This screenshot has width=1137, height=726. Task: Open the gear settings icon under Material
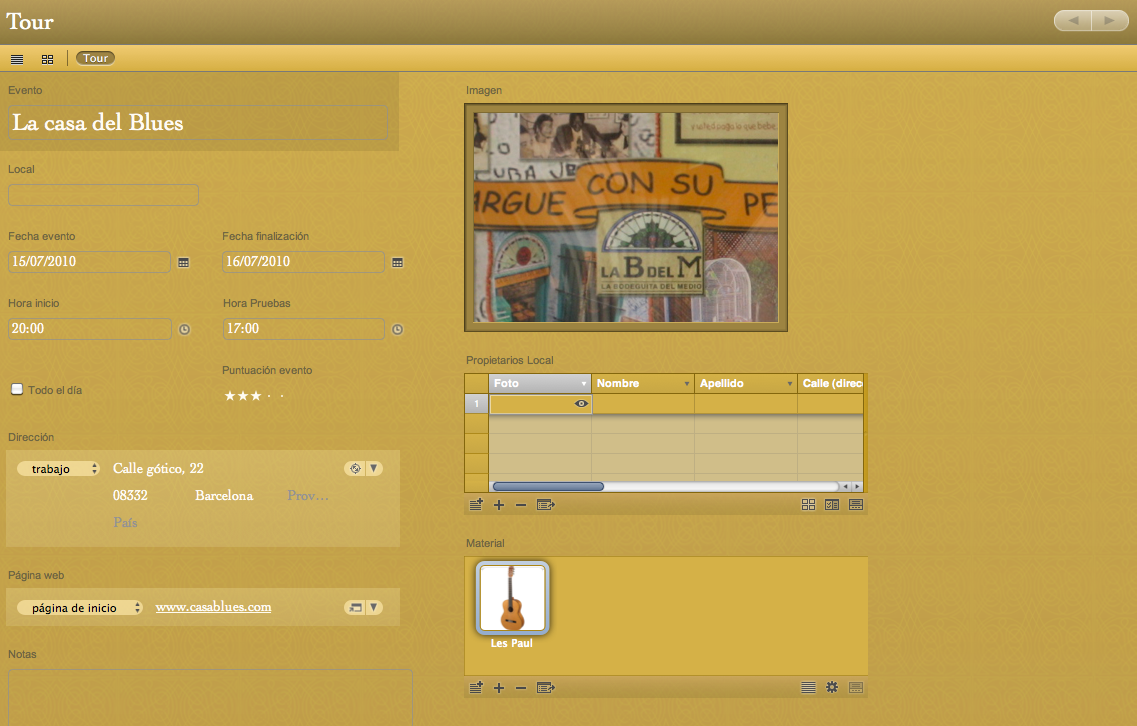[831, 688]
